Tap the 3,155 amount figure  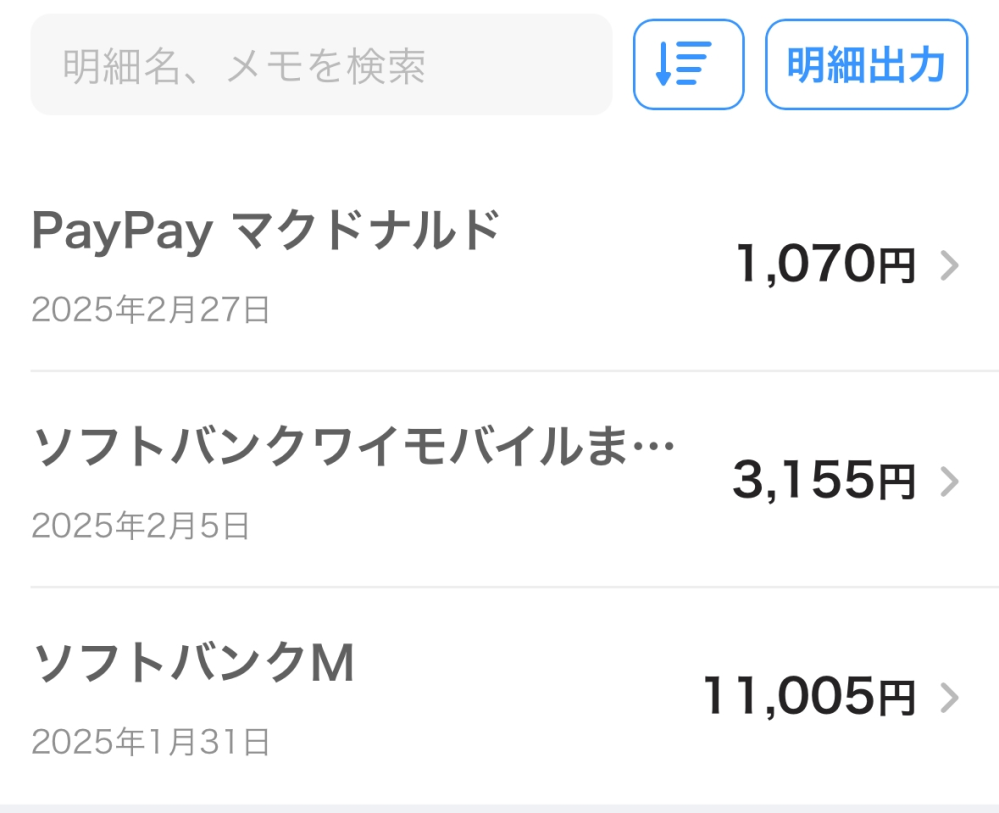[803, 482]
